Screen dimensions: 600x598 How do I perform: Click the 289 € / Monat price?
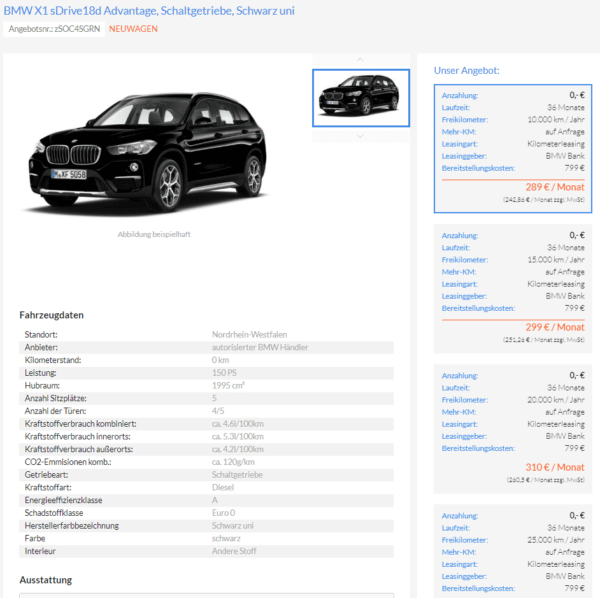555,187
